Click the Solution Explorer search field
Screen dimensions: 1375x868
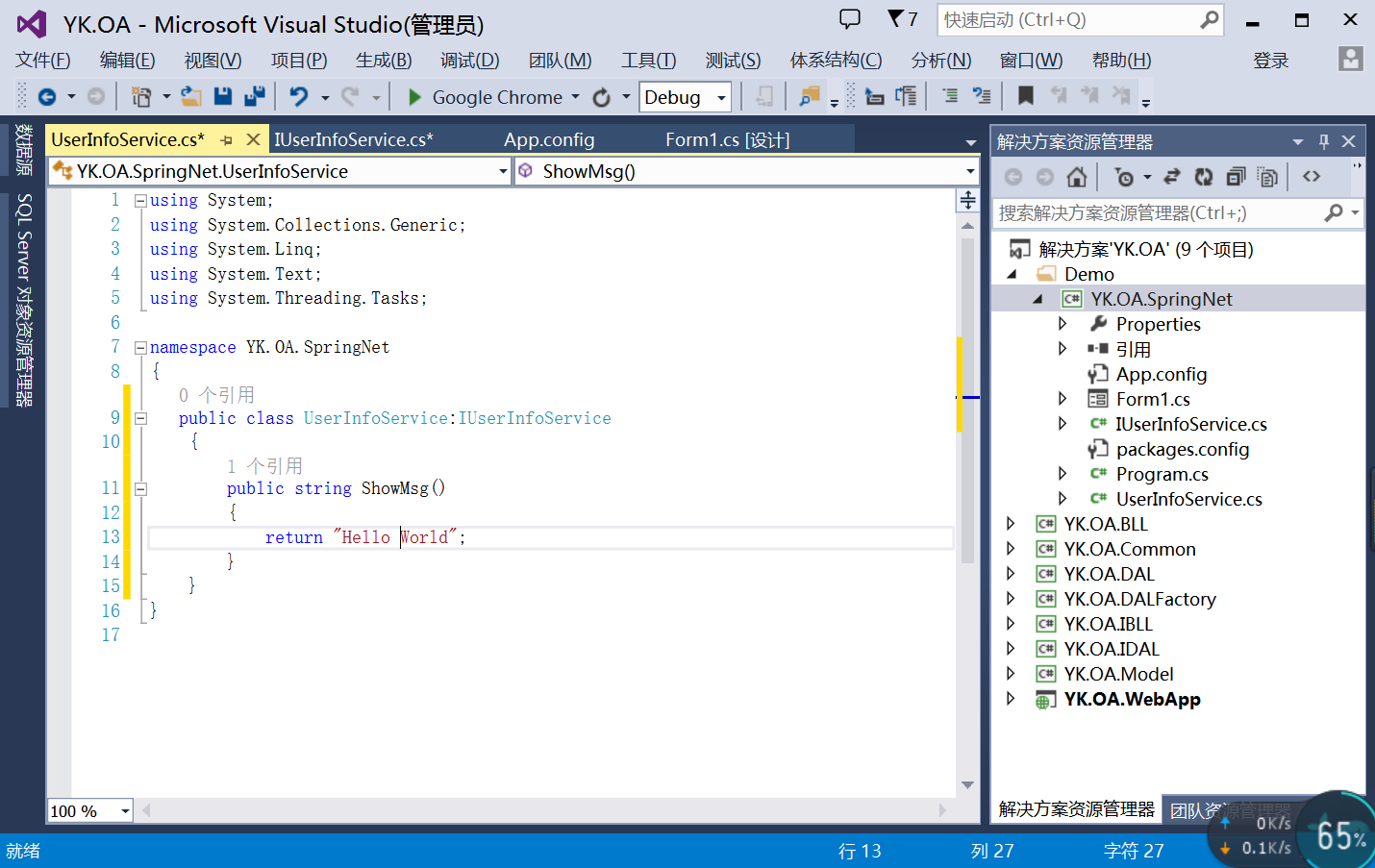click(1177, 212)
